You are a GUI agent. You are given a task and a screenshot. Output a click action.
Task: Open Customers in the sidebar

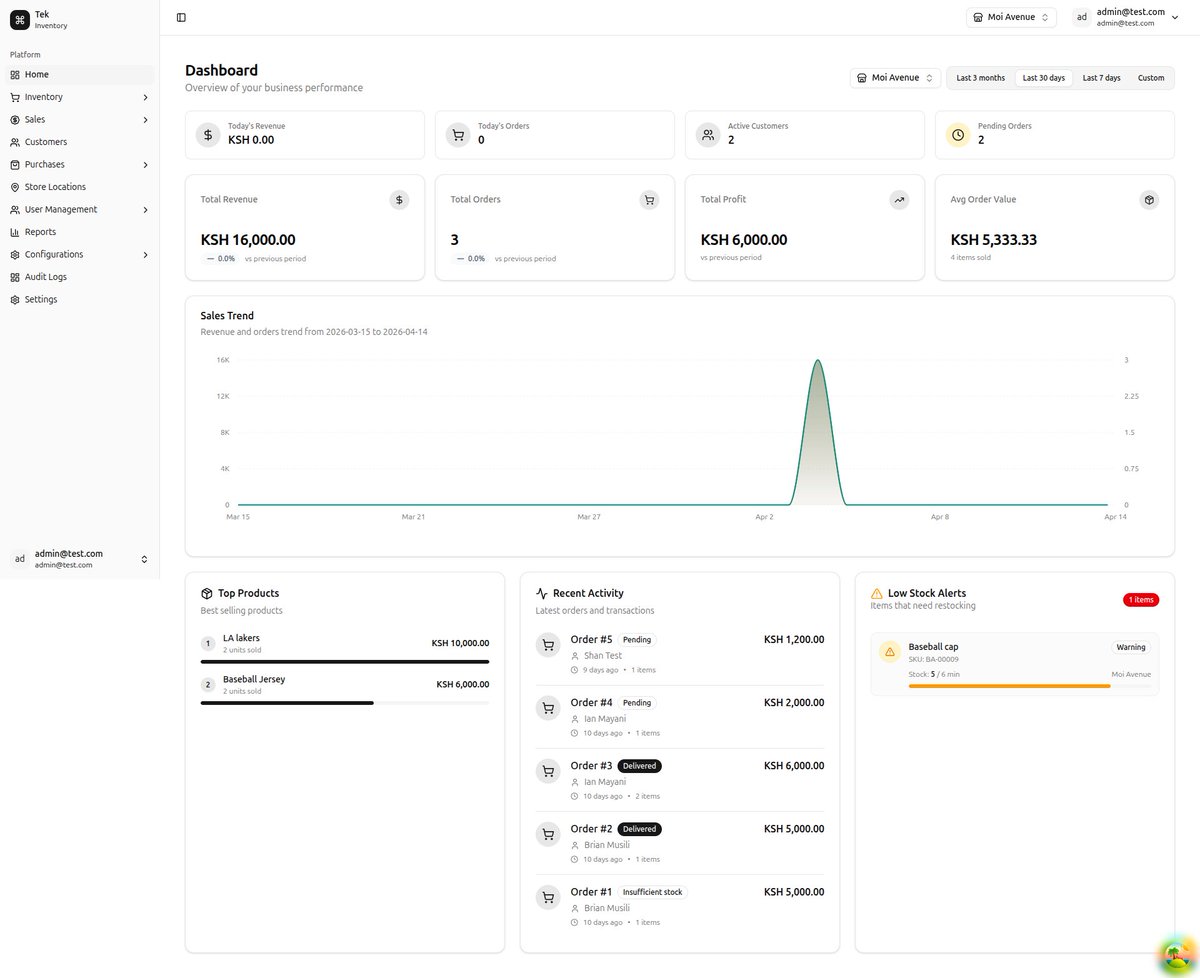tap(80, 142)
